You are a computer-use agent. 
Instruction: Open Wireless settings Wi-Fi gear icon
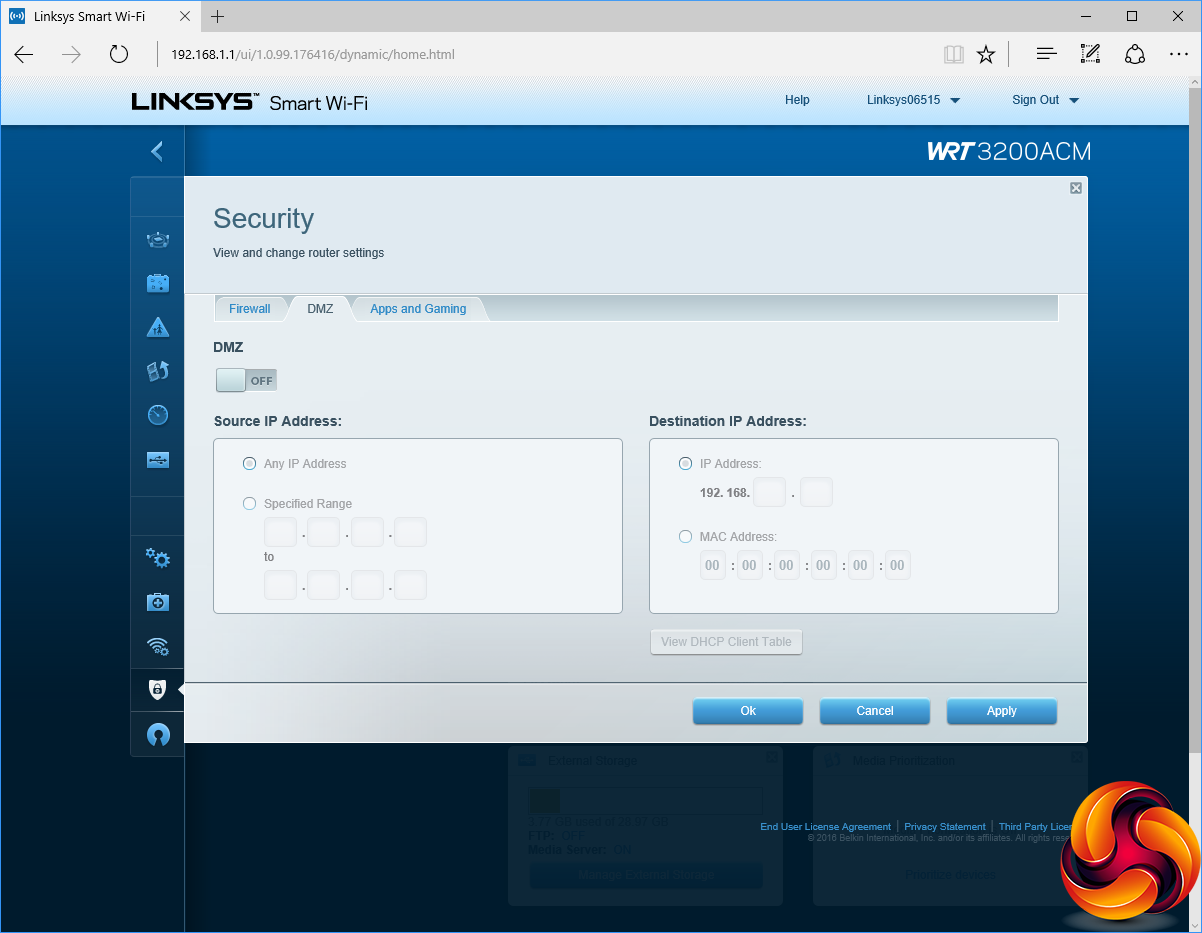coord(158,646)
